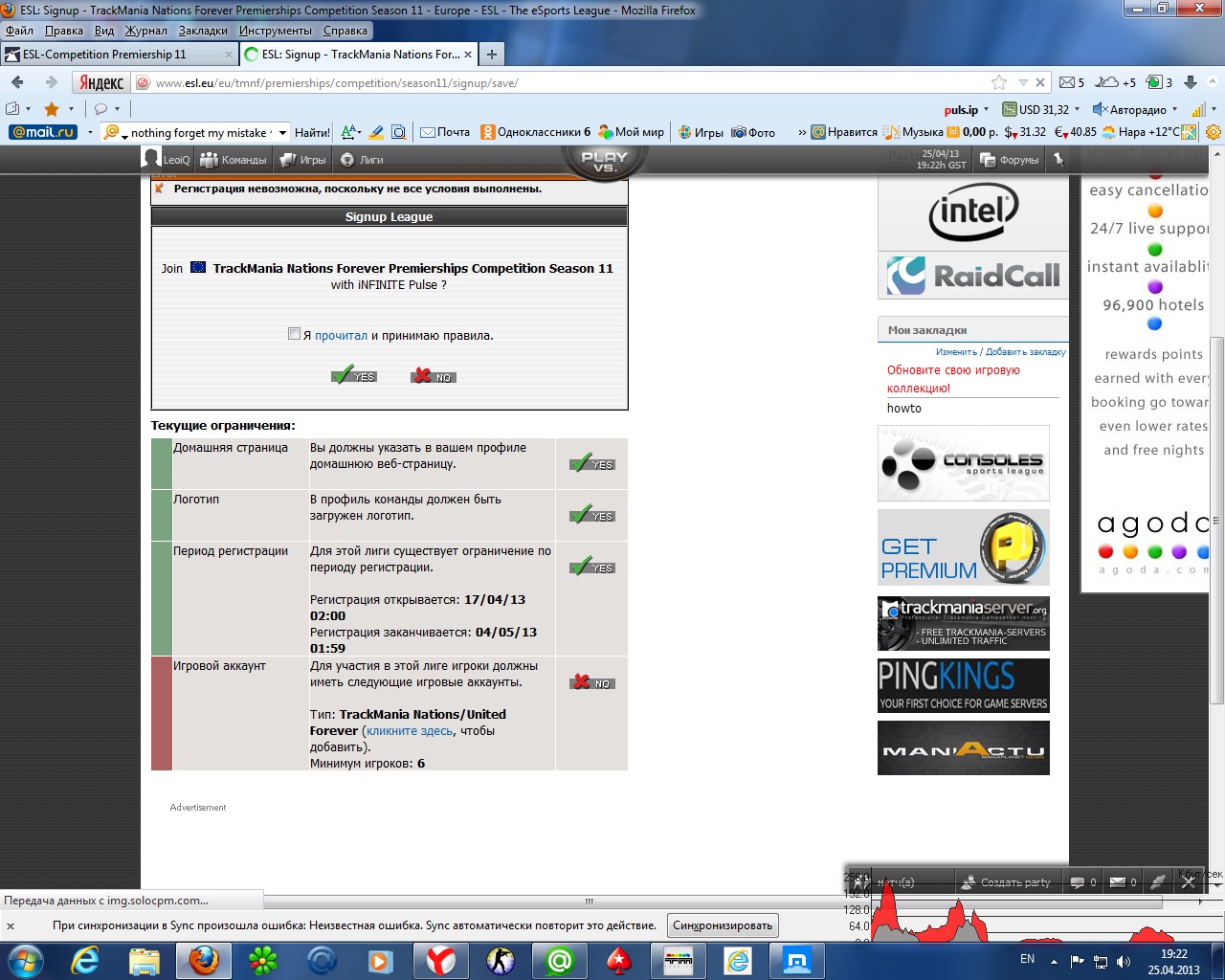Open the ESL chat bubble counter
Screen dimensions: 1225x980
click(1082, 882)
